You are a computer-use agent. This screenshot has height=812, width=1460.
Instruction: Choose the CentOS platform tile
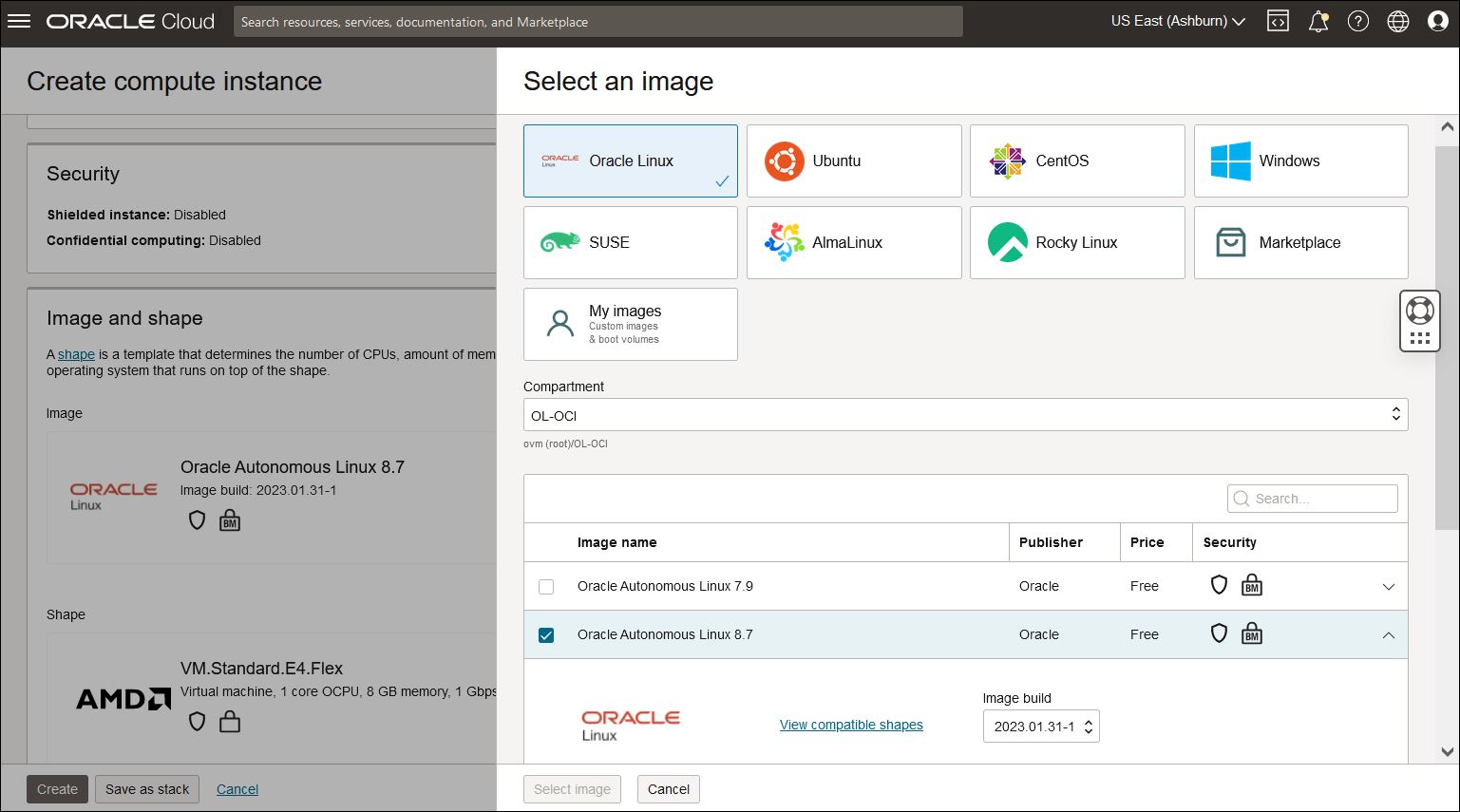1076,161
